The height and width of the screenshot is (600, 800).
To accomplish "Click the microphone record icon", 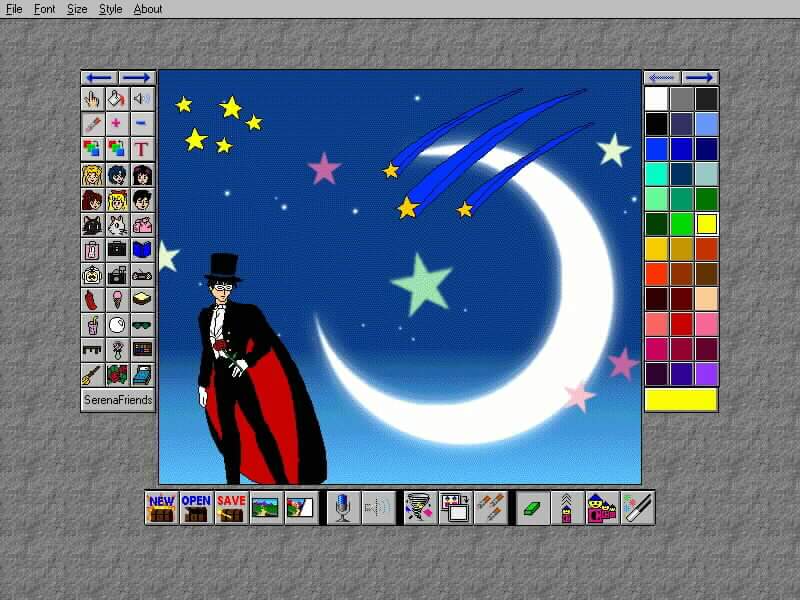I will click(343, 508).
